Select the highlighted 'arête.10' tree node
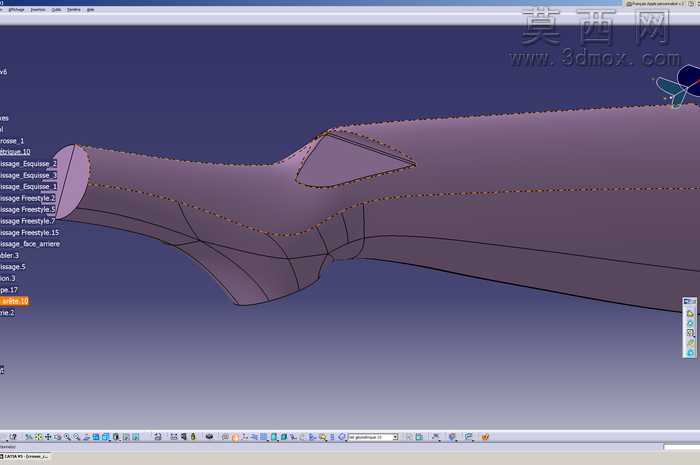The height and width of the screenshot is (465, 700). (x=14, y=301)
